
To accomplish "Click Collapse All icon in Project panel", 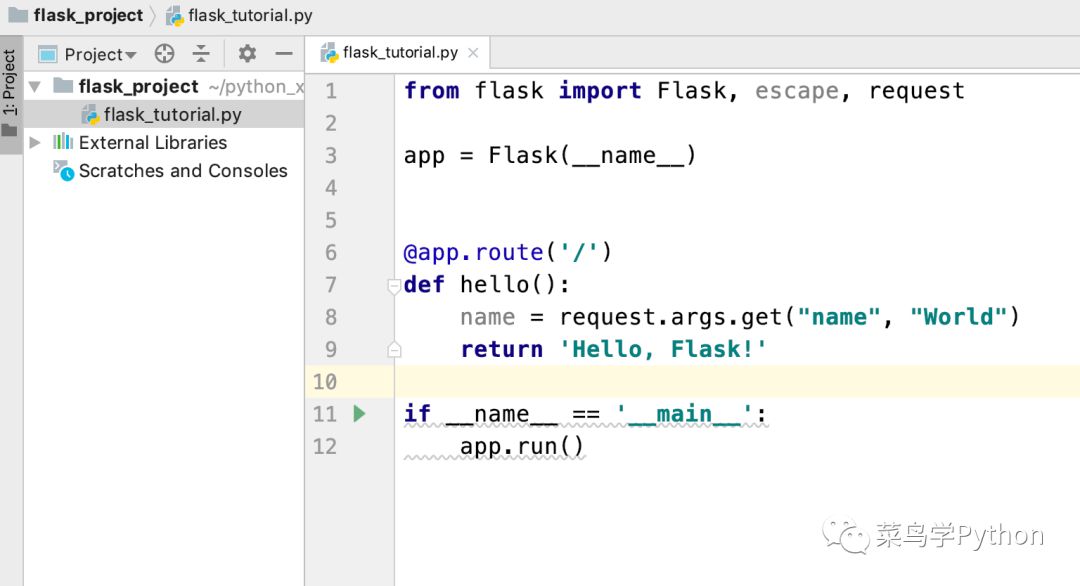I will (x=201, y=54).
